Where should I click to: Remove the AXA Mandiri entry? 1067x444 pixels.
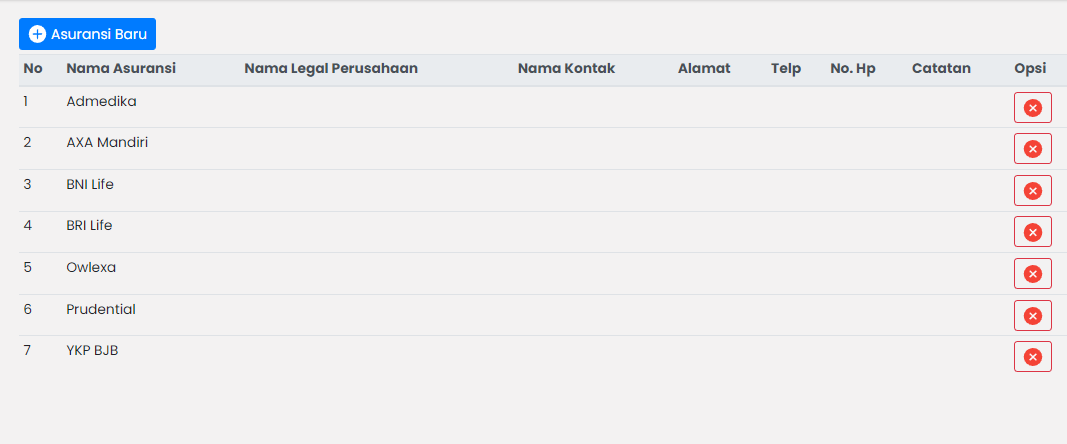click(1032, 149)
